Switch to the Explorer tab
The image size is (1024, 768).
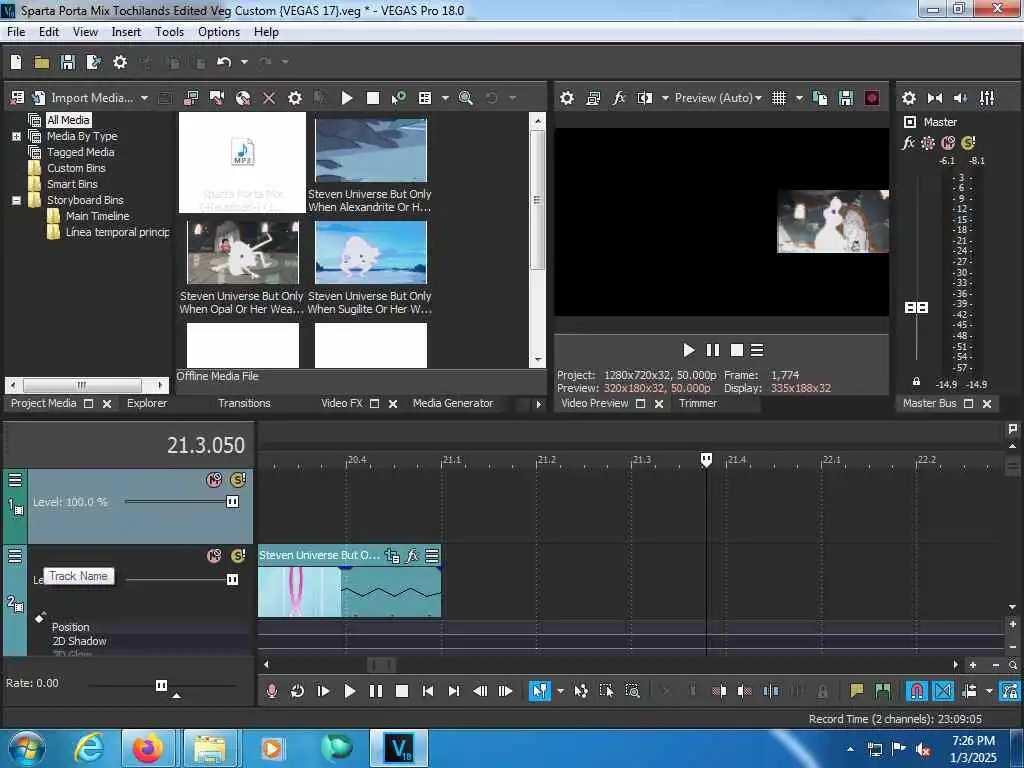point(147,404)
